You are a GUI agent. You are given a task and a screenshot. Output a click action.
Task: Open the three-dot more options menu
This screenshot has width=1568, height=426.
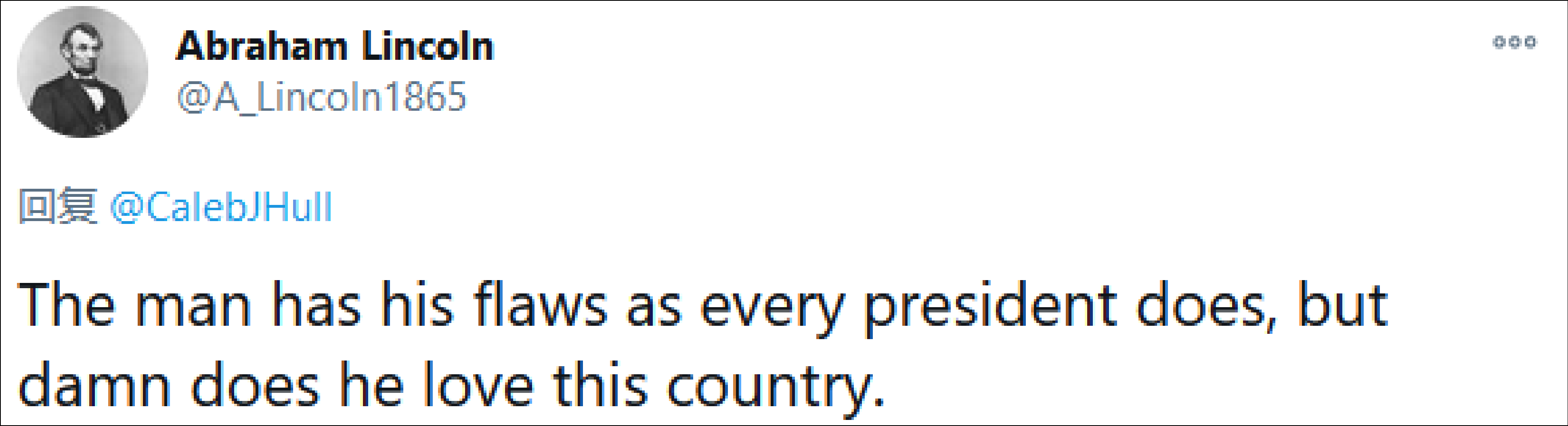[x=1514, y=42]
